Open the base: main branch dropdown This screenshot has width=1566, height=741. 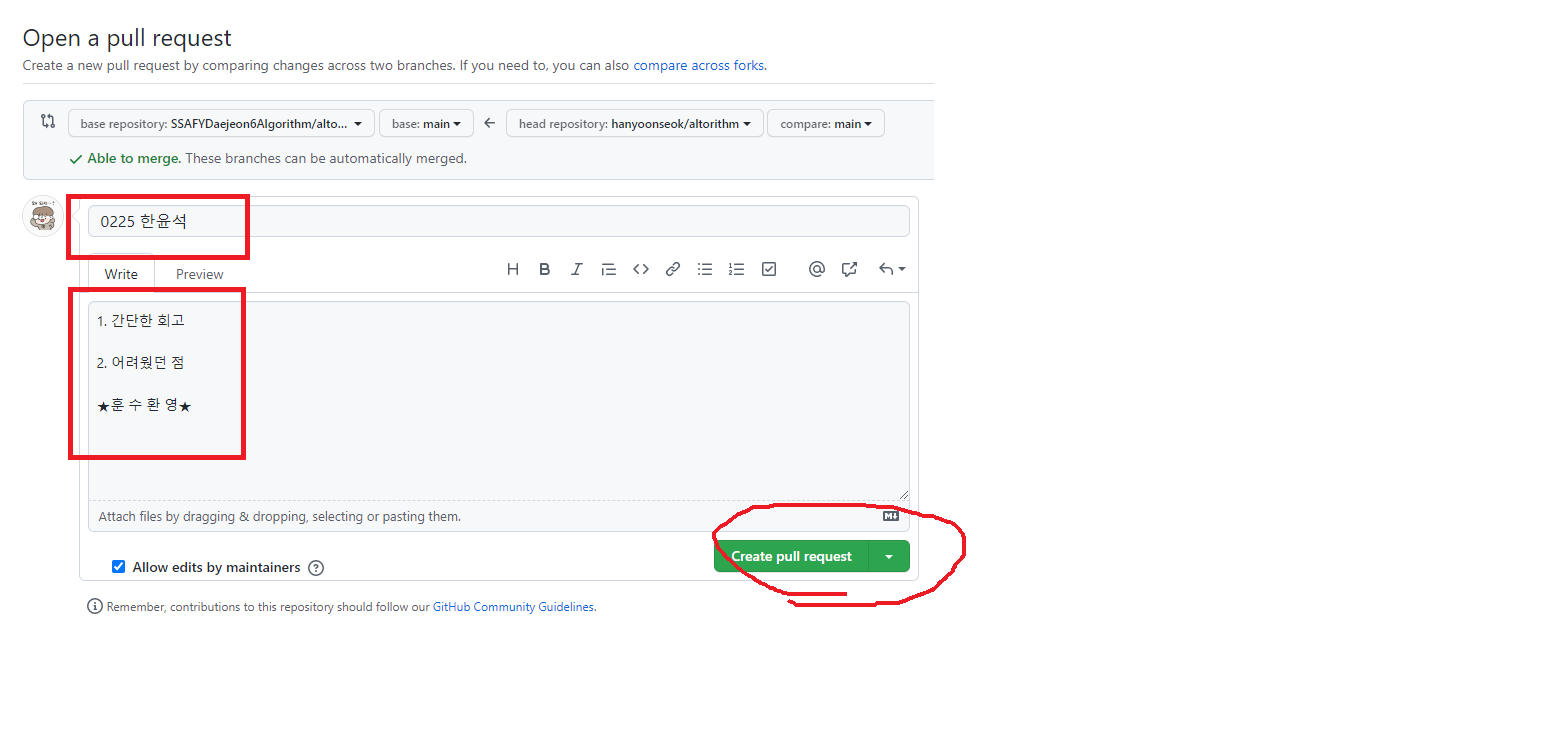(426, 124)
